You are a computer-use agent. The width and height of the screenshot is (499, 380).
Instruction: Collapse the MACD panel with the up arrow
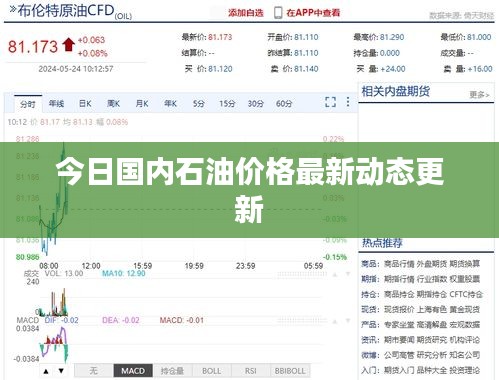(335, 321)
